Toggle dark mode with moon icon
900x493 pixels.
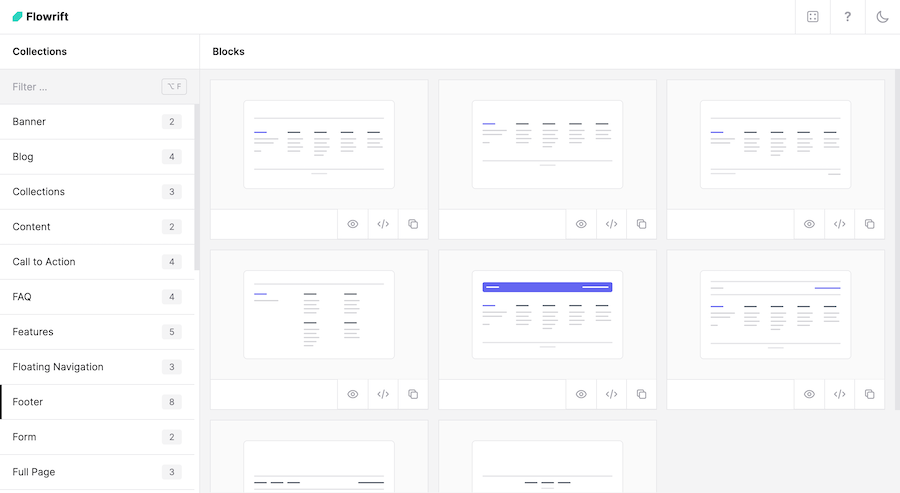pos(882,17)
